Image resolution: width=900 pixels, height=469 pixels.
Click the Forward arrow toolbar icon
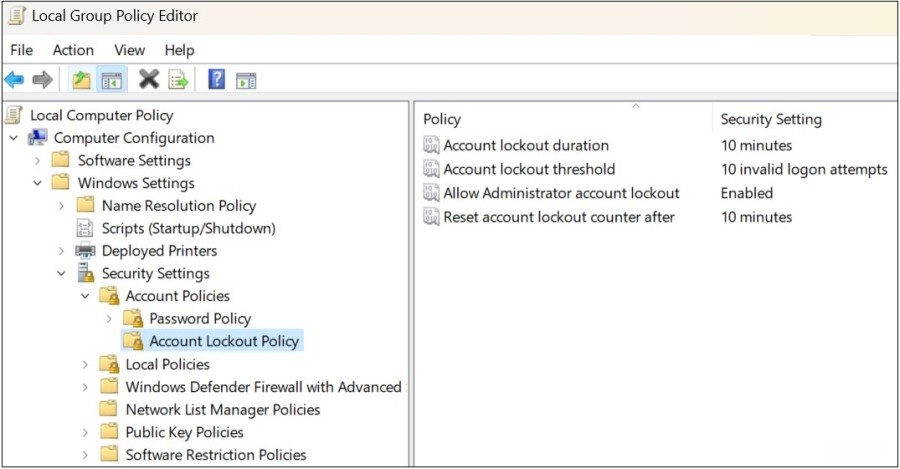point(42,80)
